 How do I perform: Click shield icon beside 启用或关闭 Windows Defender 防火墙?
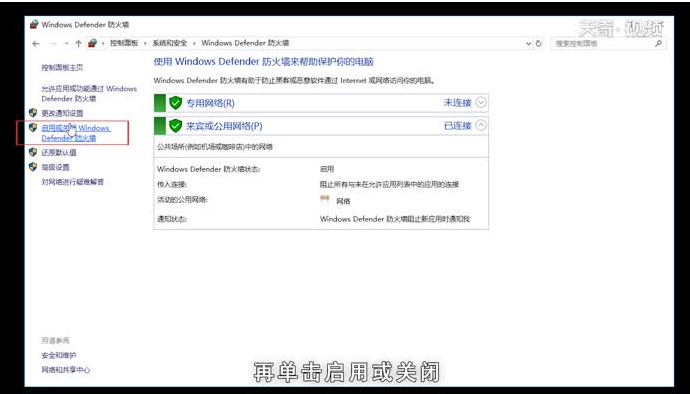(33, 128)
